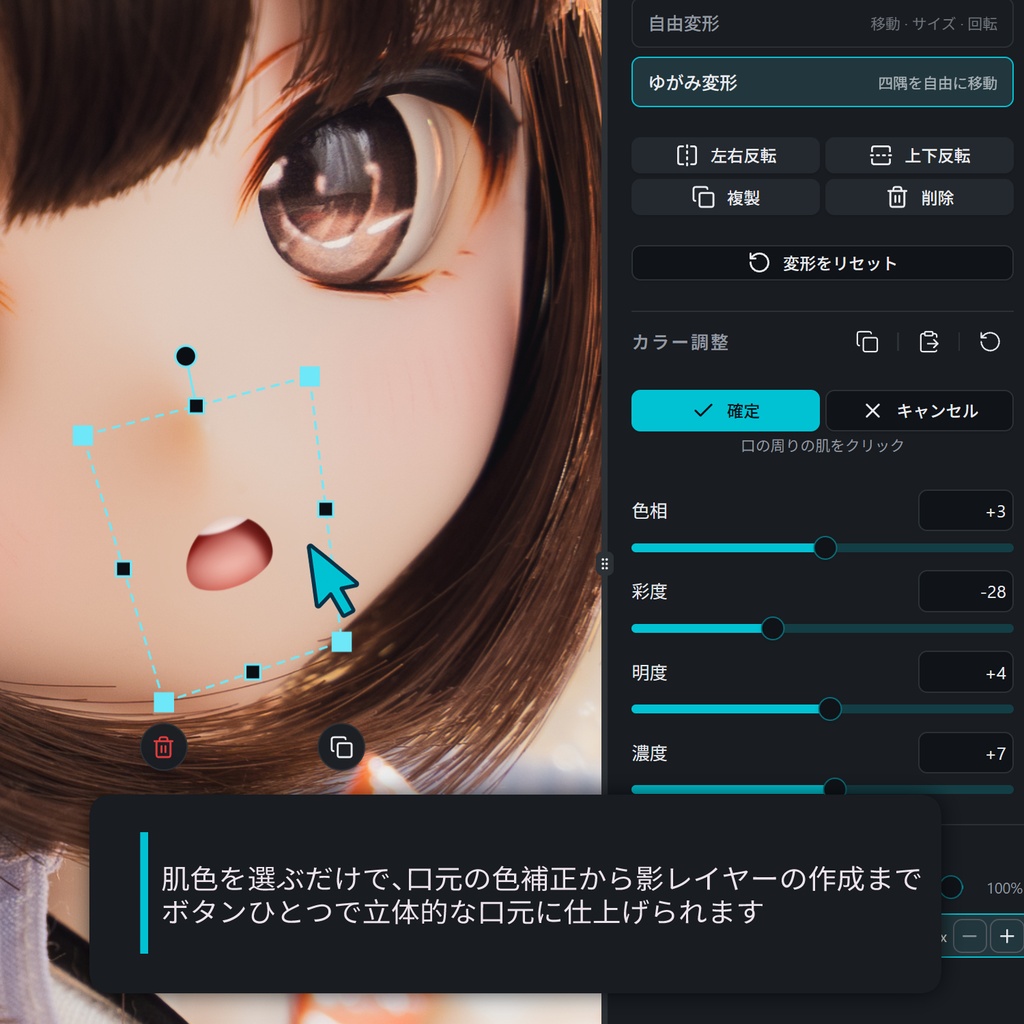Viewport: 1024px width, 1024px height.
Task: Confirm with the 確定 button
Action: [x=725, y=411]
